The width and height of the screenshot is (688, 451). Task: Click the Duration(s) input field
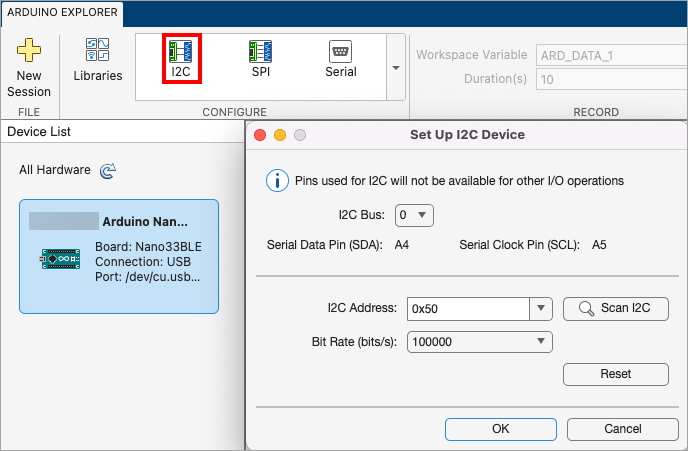tap(607, 79)
